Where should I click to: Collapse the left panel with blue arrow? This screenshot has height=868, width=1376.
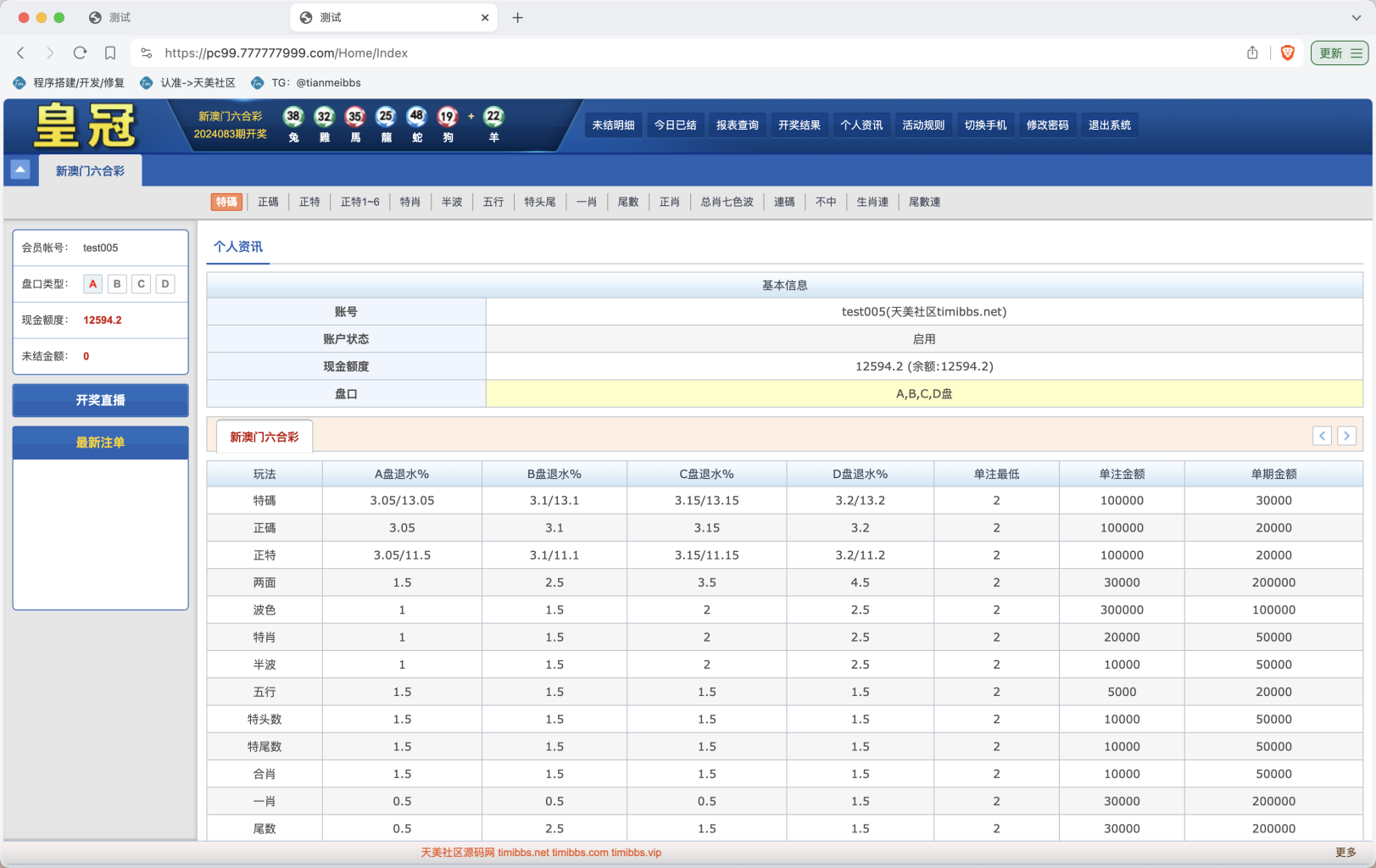20,169
